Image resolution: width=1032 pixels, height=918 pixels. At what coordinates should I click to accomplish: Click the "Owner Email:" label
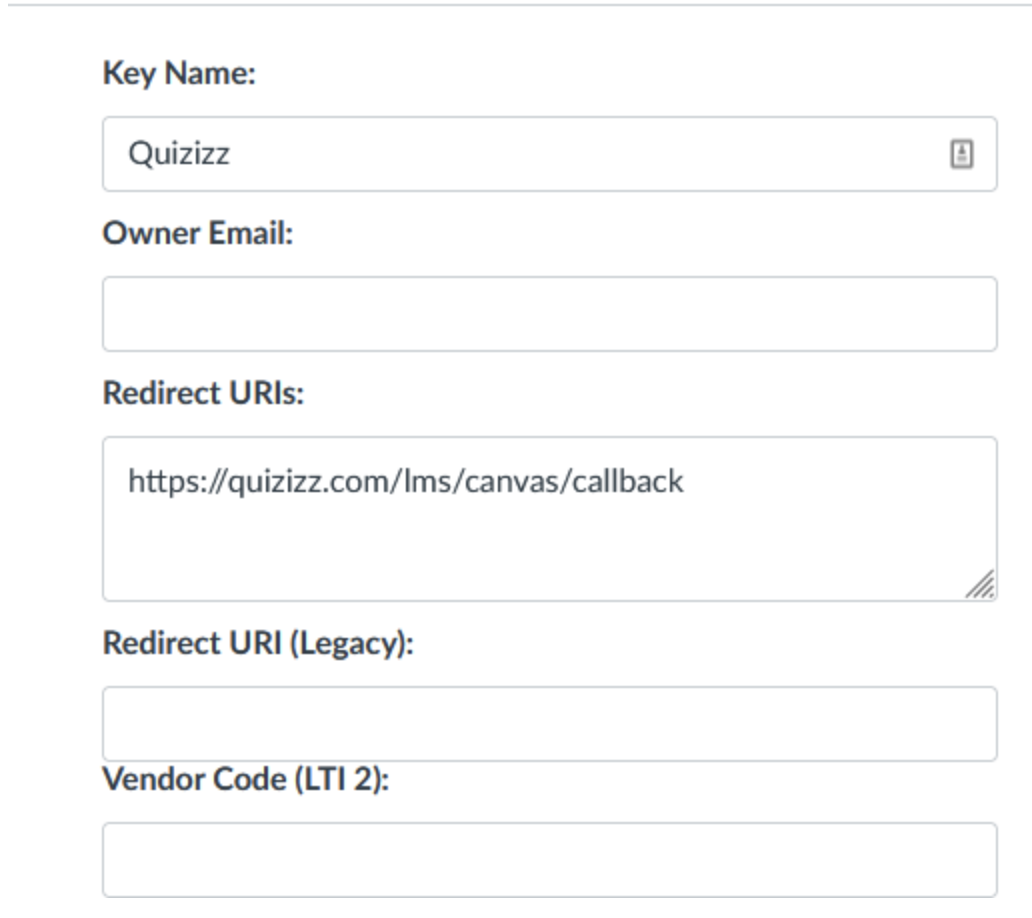(x=198, y=233)
